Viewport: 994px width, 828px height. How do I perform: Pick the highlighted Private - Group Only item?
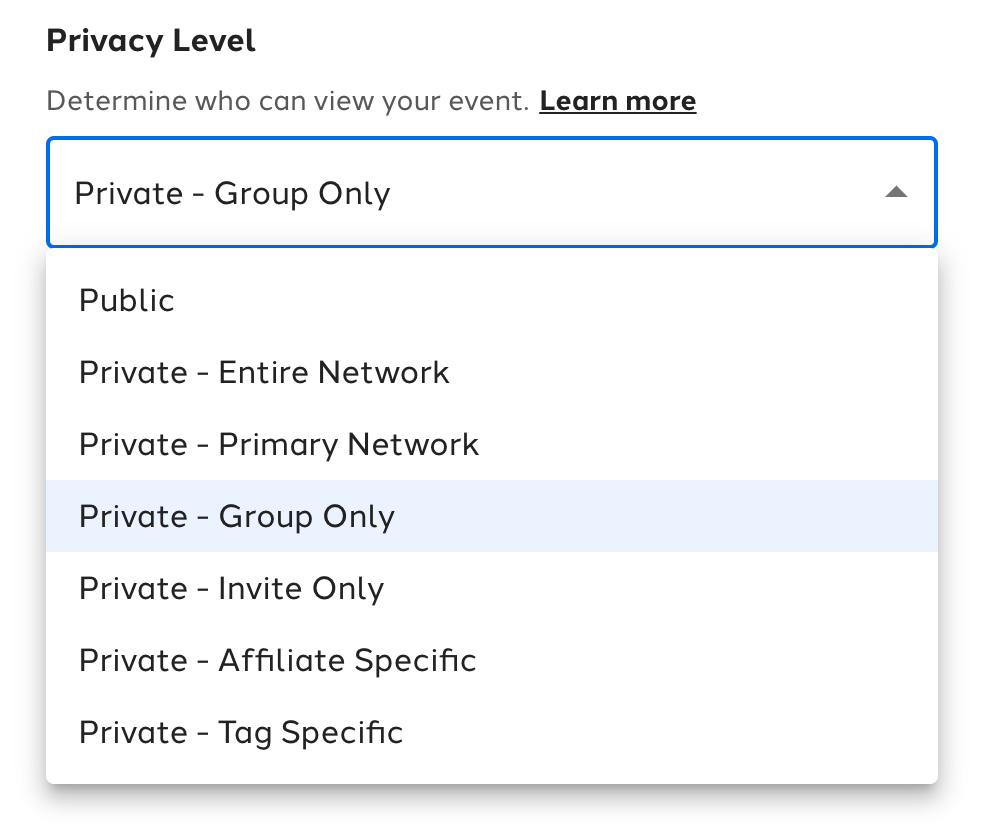coord(237,517)
